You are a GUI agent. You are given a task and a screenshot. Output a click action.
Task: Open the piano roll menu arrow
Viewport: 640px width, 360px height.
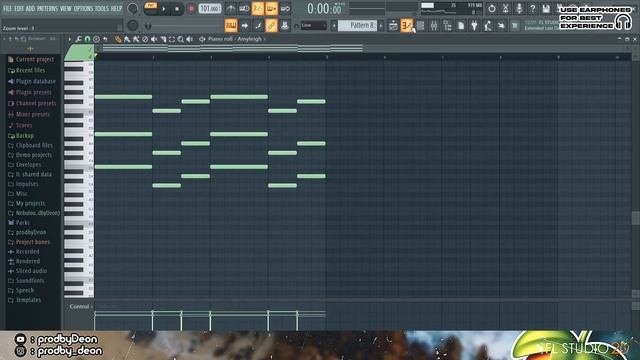tap(69, 39)
